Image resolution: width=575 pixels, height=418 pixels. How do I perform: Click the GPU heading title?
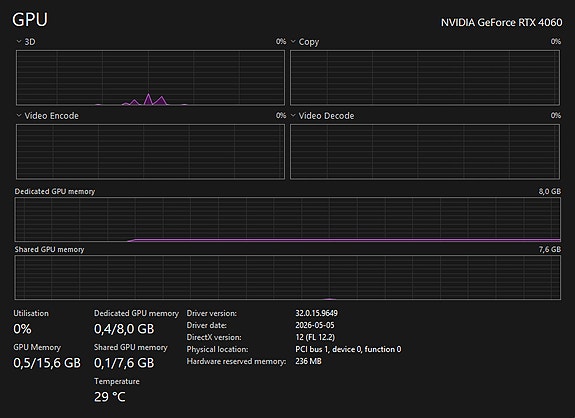click(30, 19)
